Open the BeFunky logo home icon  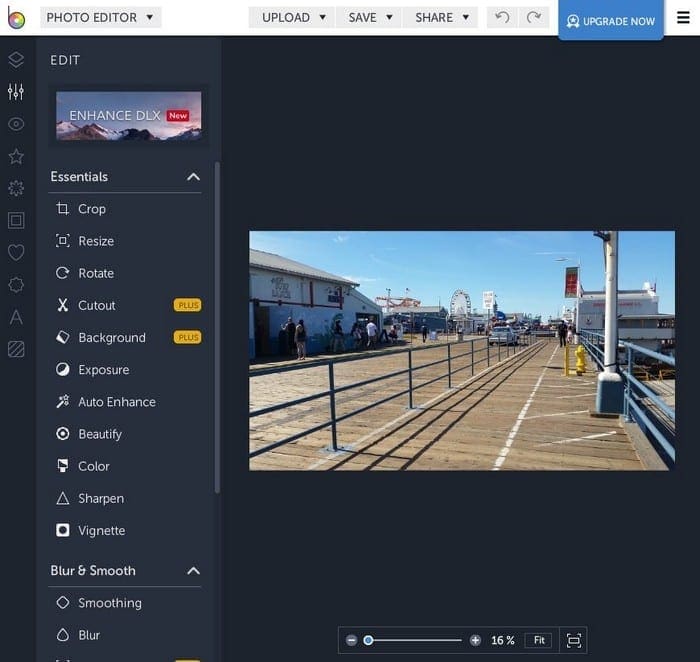(x=17, y=17)
